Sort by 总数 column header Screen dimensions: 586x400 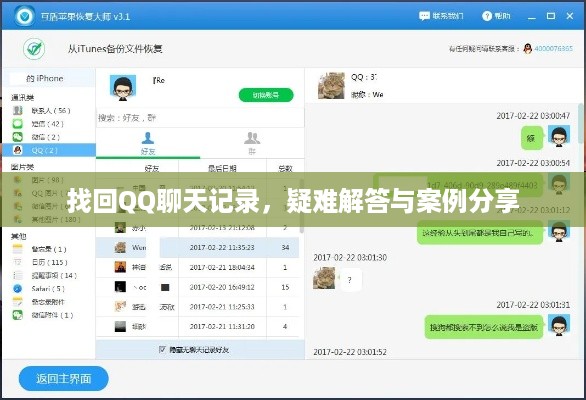pyautogui.click(x=285, y=168)
